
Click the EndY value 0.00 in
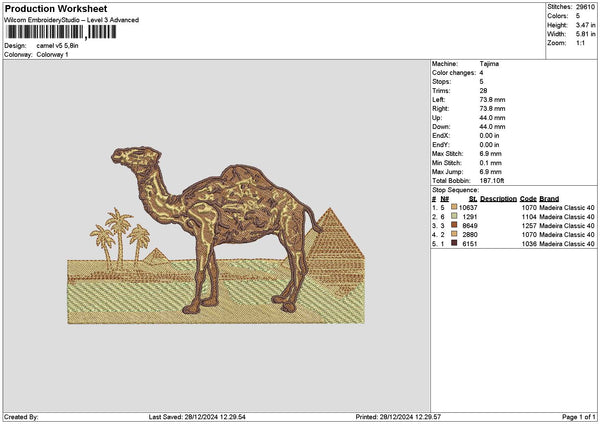489,145
